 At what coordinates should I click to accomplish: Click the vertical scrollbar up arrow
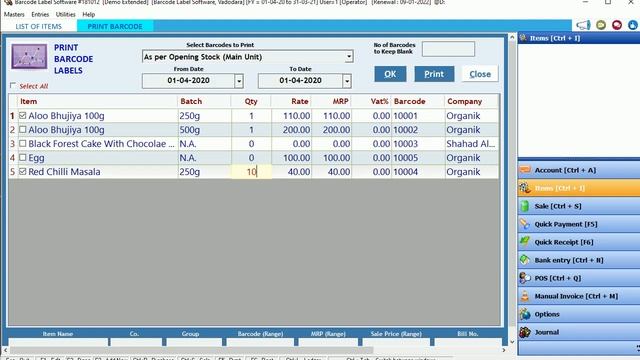click(x=512, y=38)
